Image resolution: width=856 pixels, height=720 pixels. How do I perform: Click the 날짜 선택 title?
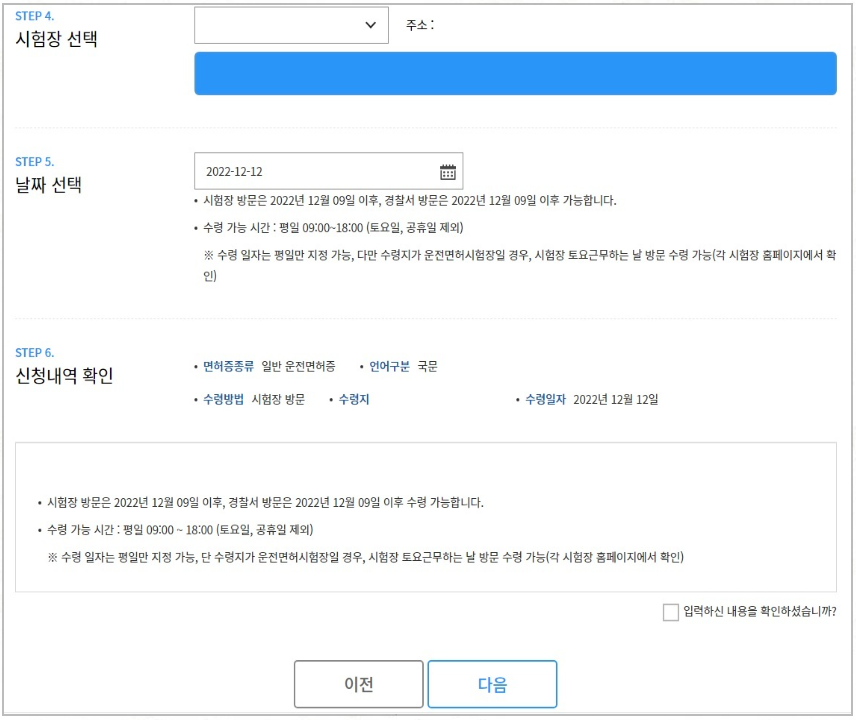pos(49,185)
